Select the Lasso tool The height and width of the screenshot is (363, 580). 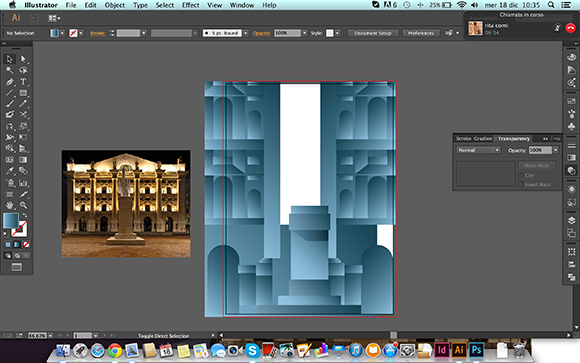tap(23, 70)
